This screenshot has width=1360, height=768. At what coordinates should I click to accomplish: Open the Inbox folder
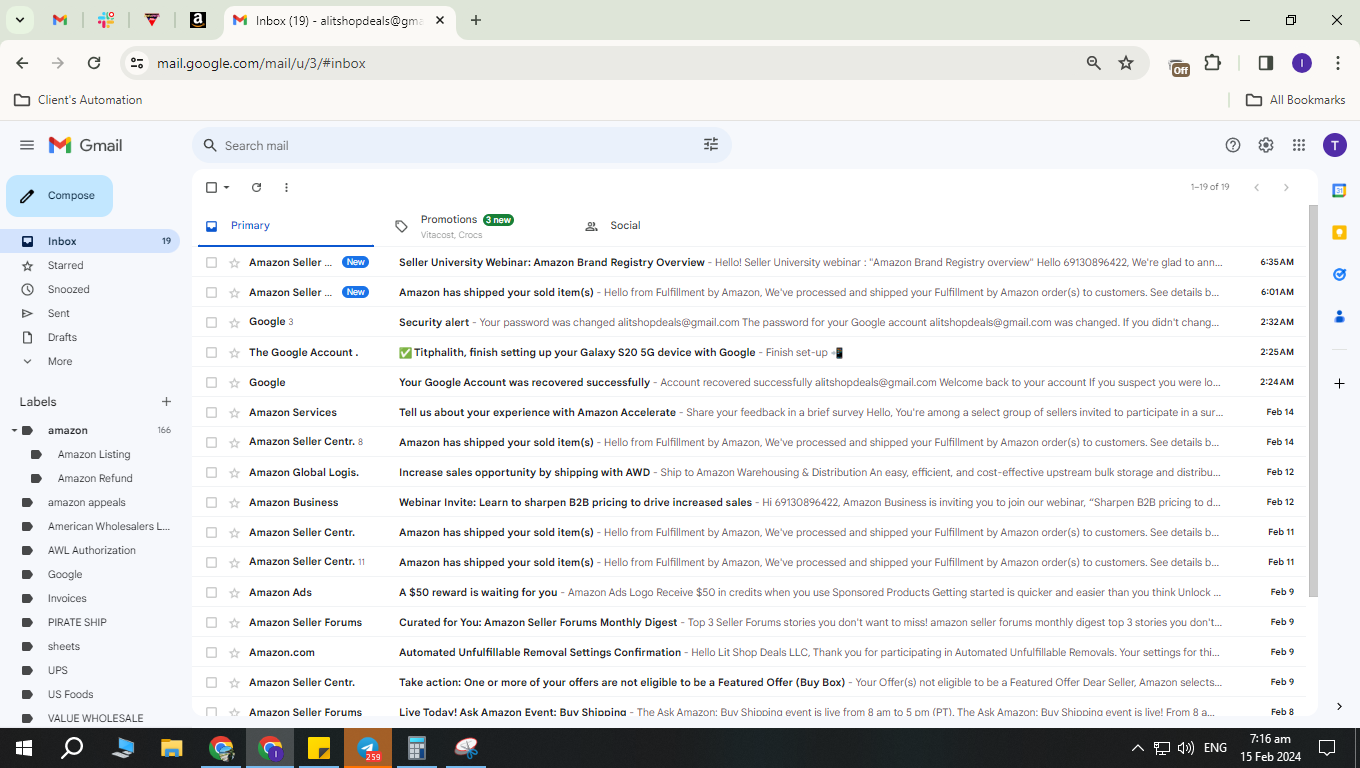coord(90,241)
